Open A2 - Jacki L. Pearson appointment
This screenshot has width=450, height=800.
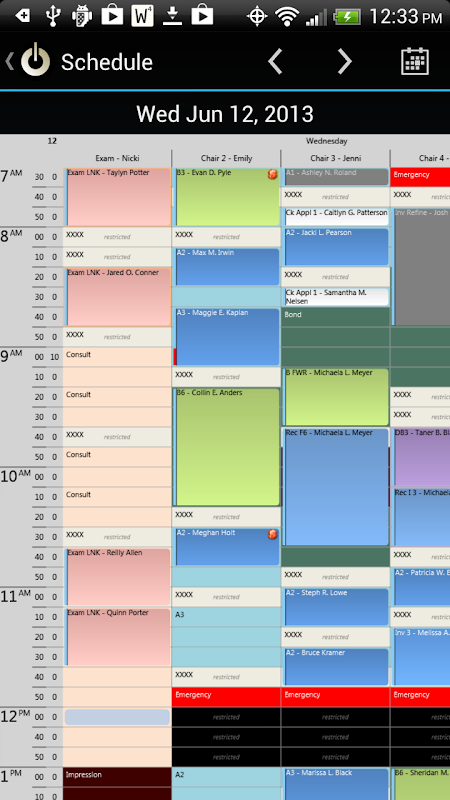pos(336,247)
